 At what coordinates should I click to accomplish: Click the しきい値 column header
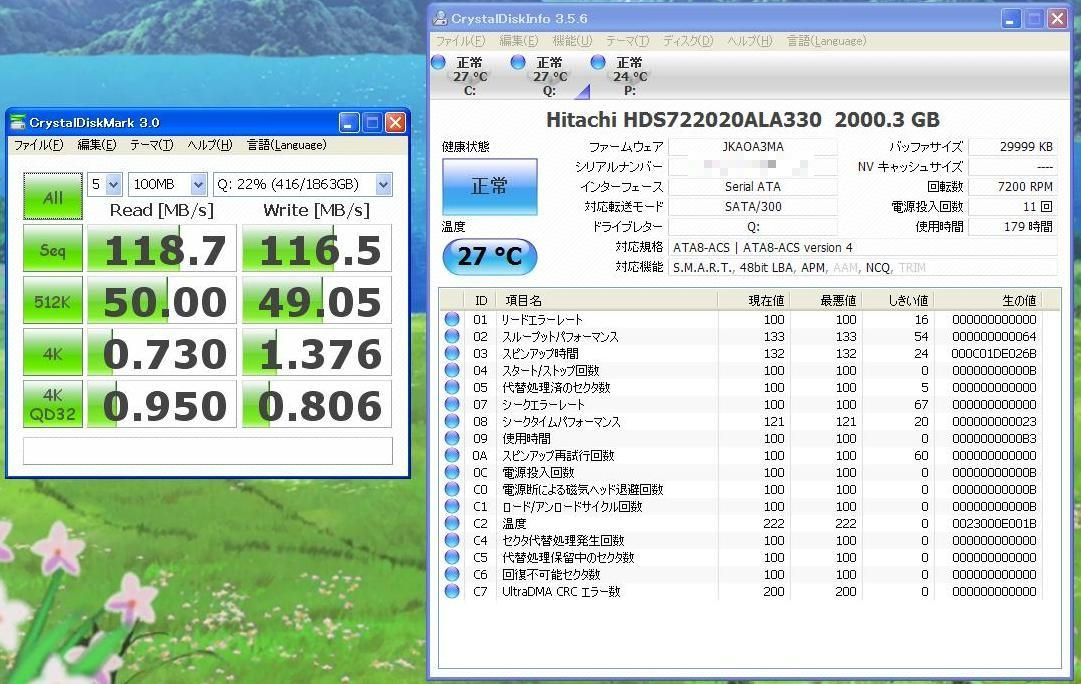pos(898,300)
